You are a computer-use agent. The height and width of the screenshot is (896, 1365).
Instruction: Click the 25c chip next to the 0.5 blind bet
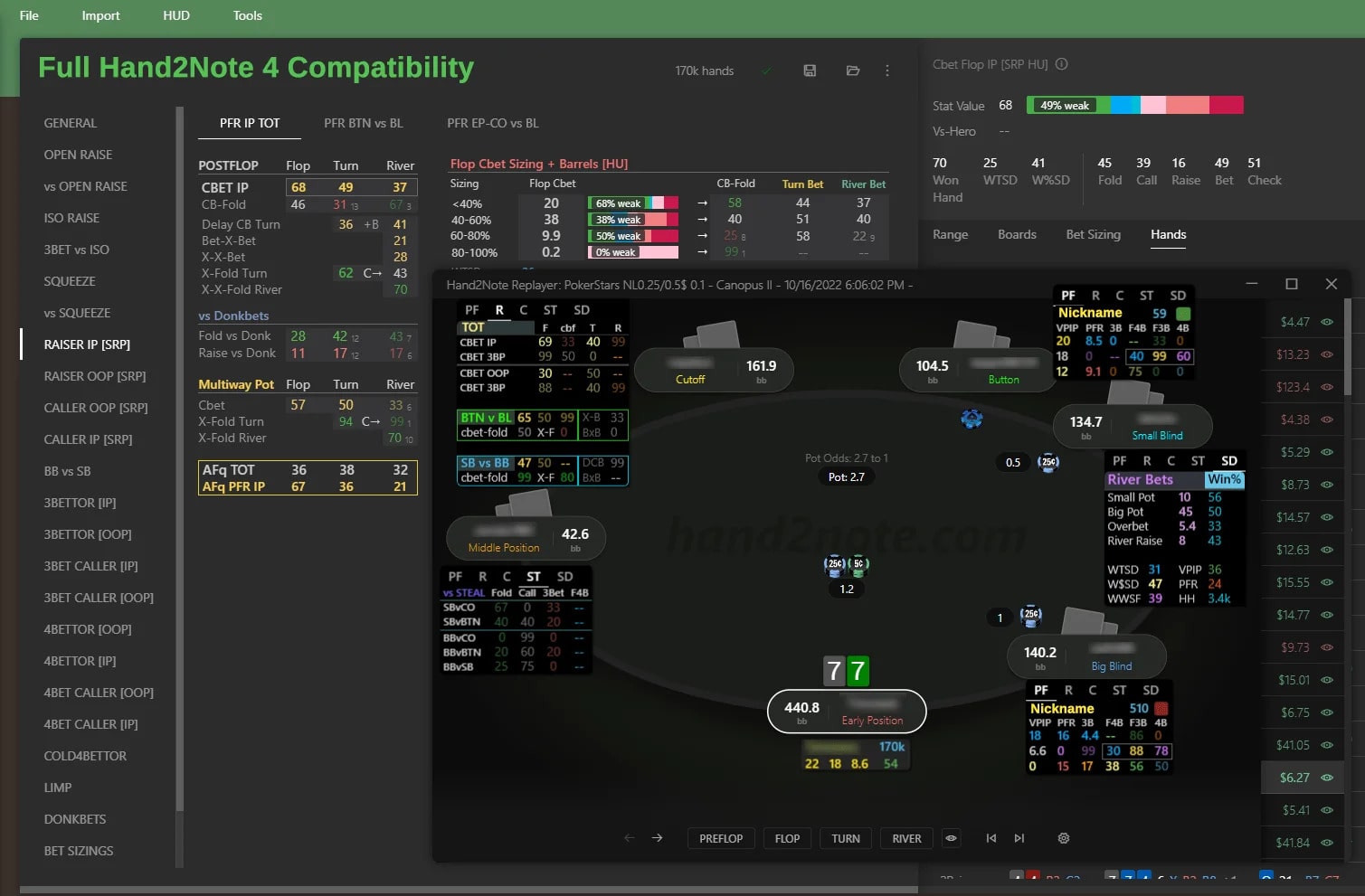click(1048, 462)
